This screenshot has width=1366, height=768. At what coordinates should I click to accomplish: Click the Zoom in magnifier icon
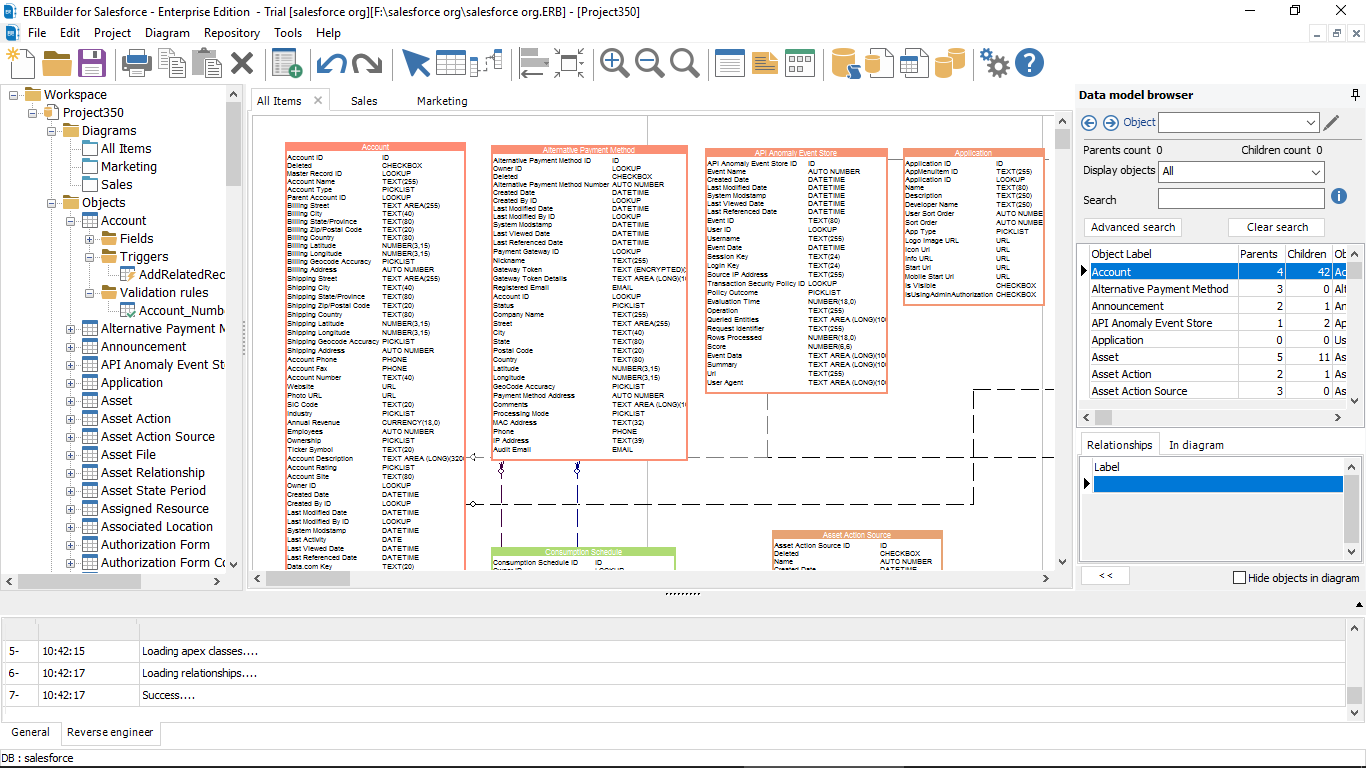point(614,64)
